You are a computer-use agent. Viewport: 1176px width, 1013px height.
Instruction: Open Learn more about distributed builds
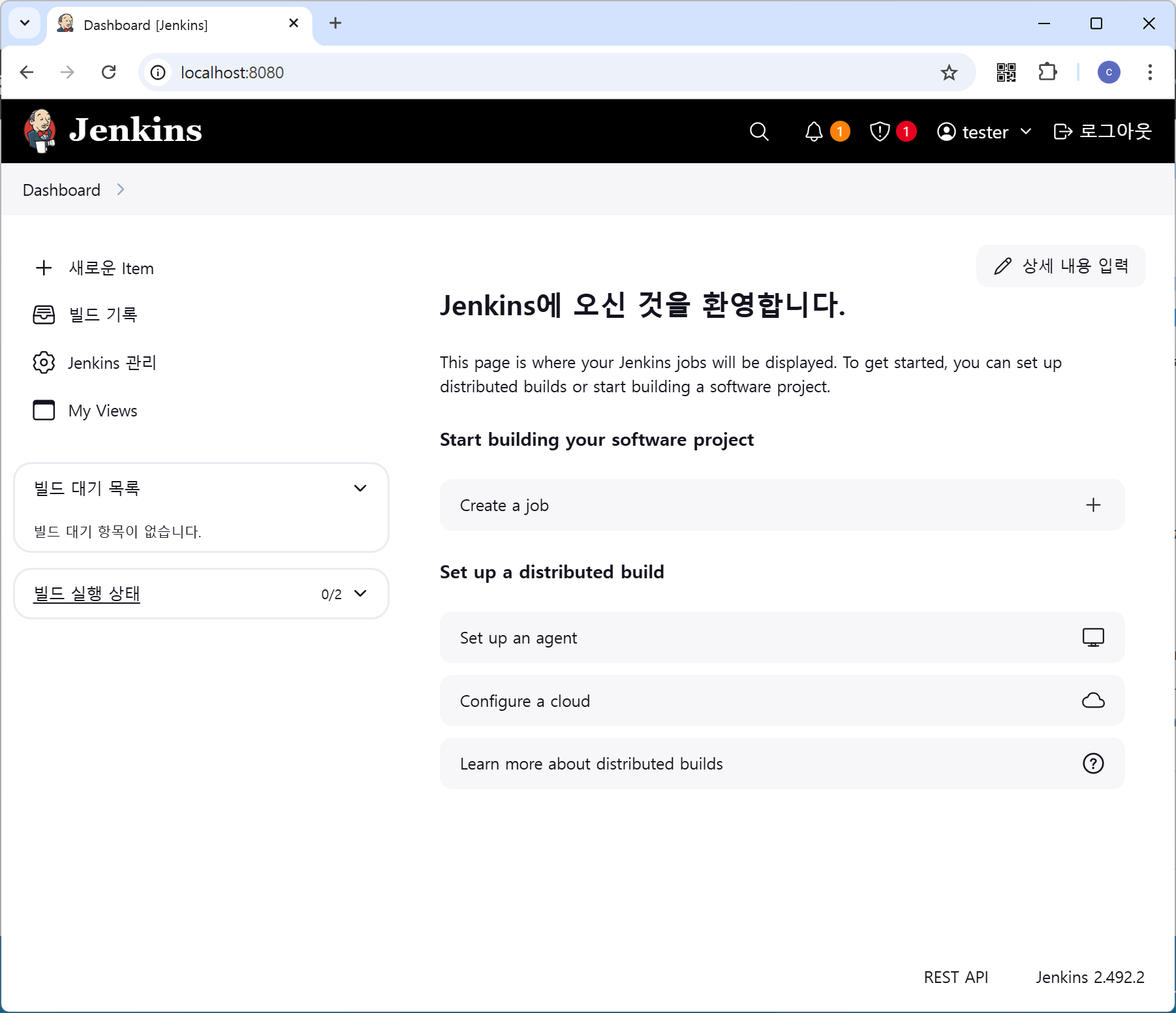[x=782, y=763]
